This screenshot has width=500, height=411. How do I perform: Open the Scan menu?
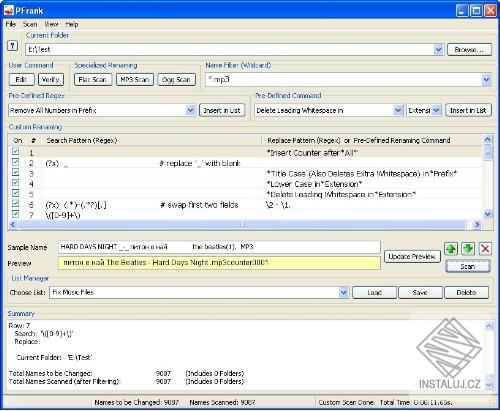(x=30, y=24)
